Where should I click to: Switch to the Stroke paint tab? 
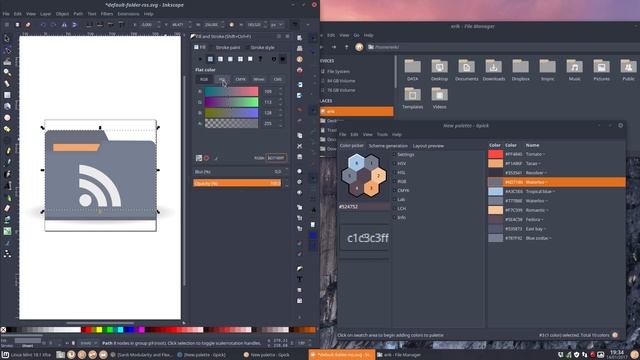[x=228, y=48]
